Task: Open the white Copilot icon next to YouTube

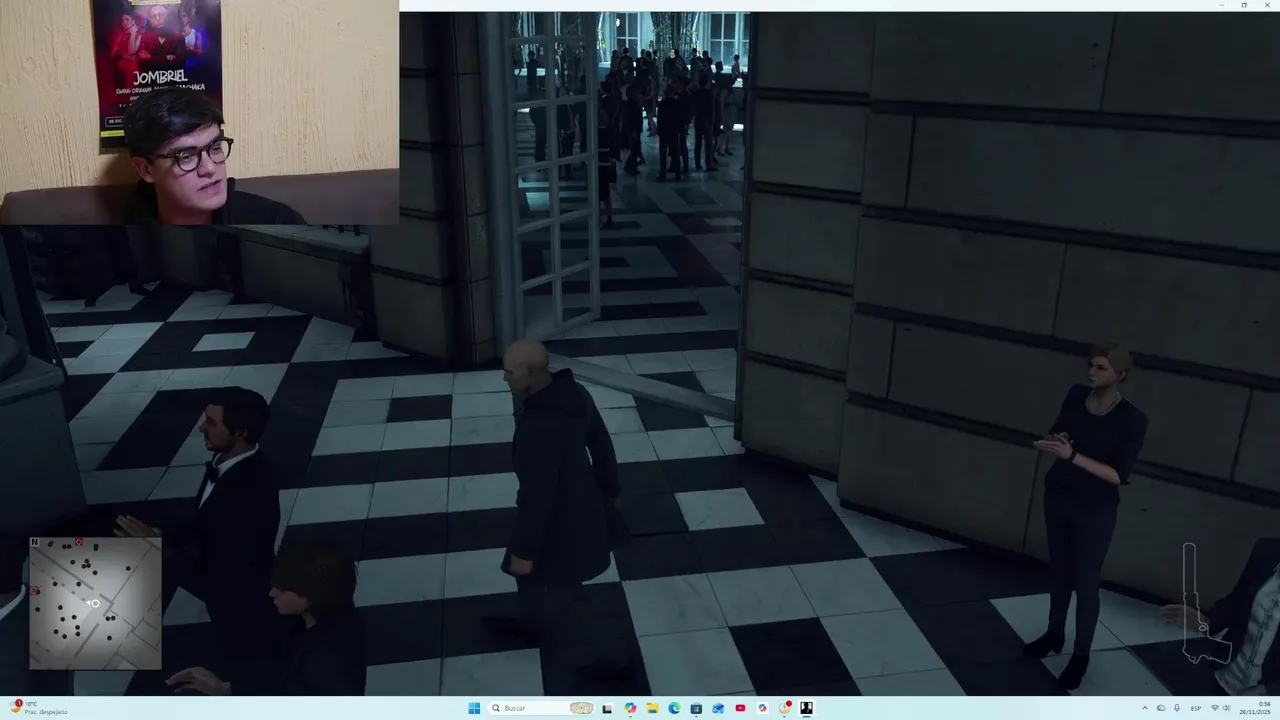Action: coord(762,708)
